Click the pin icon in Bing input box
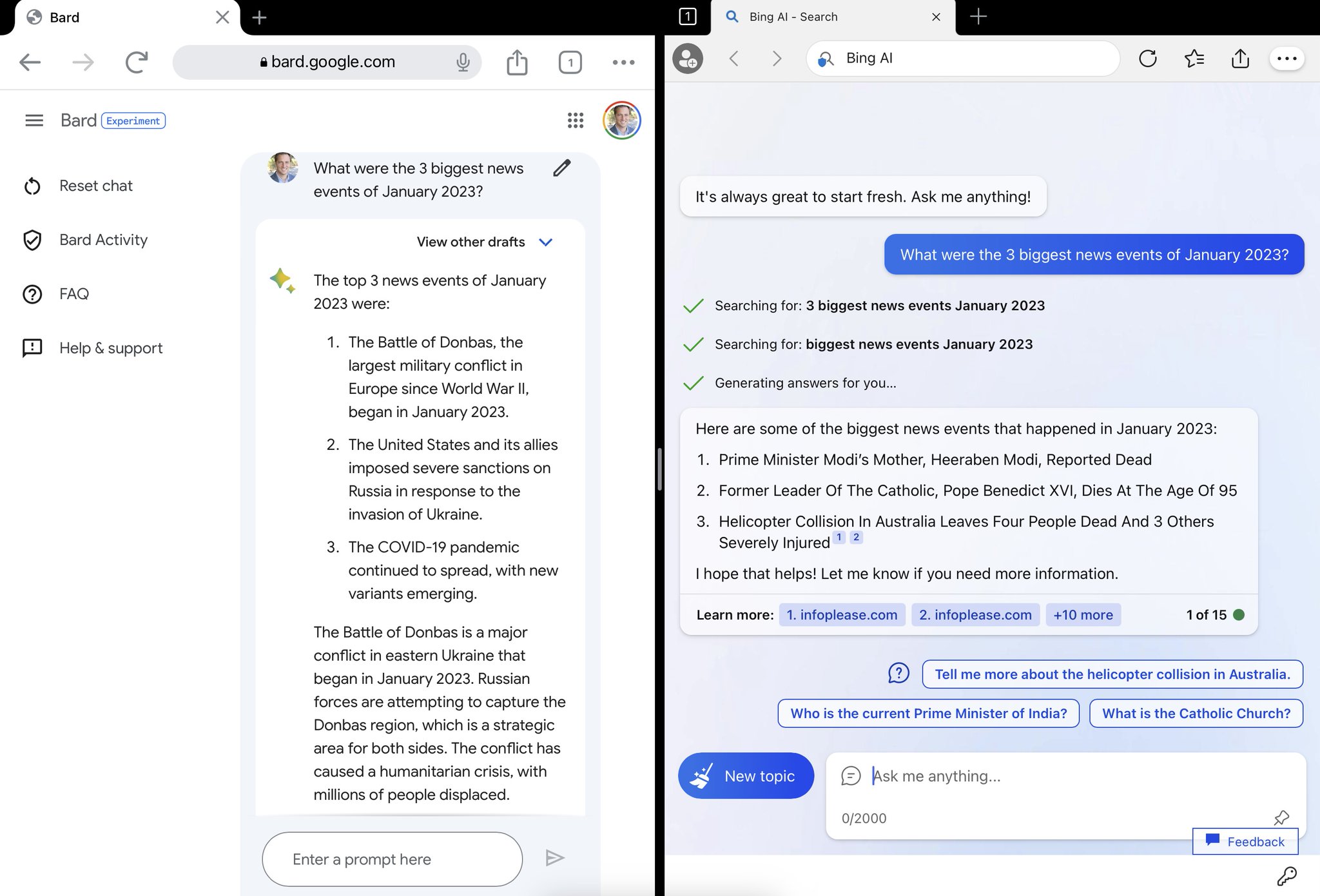The image size is (1320, 896). pos(1281,818)
